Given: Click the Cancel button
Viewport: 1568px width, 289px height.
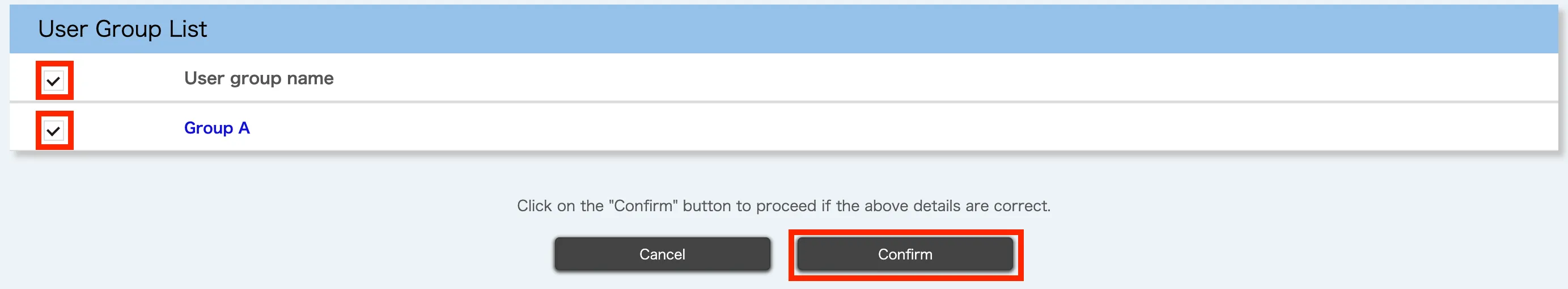Looking at the screenshot, I should [662, 254].
